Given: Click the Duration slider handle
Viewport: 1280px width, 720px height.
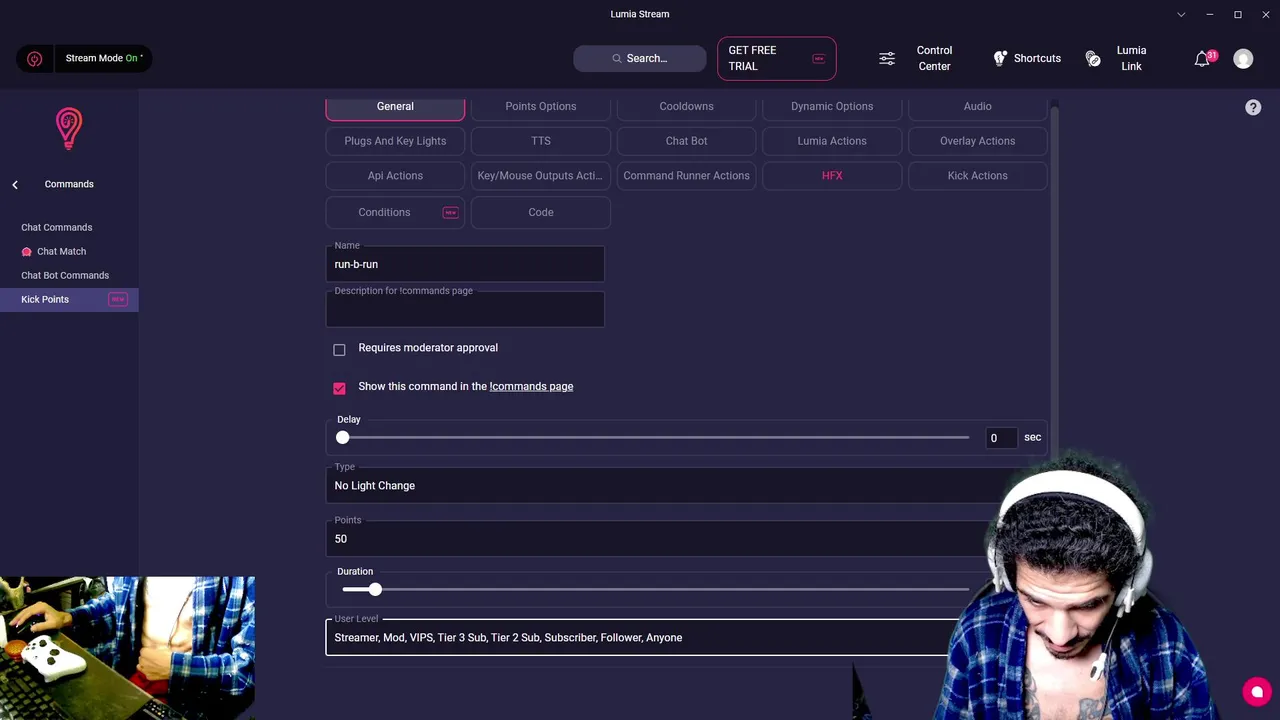Looking at the screenshot, I should 375,590.
